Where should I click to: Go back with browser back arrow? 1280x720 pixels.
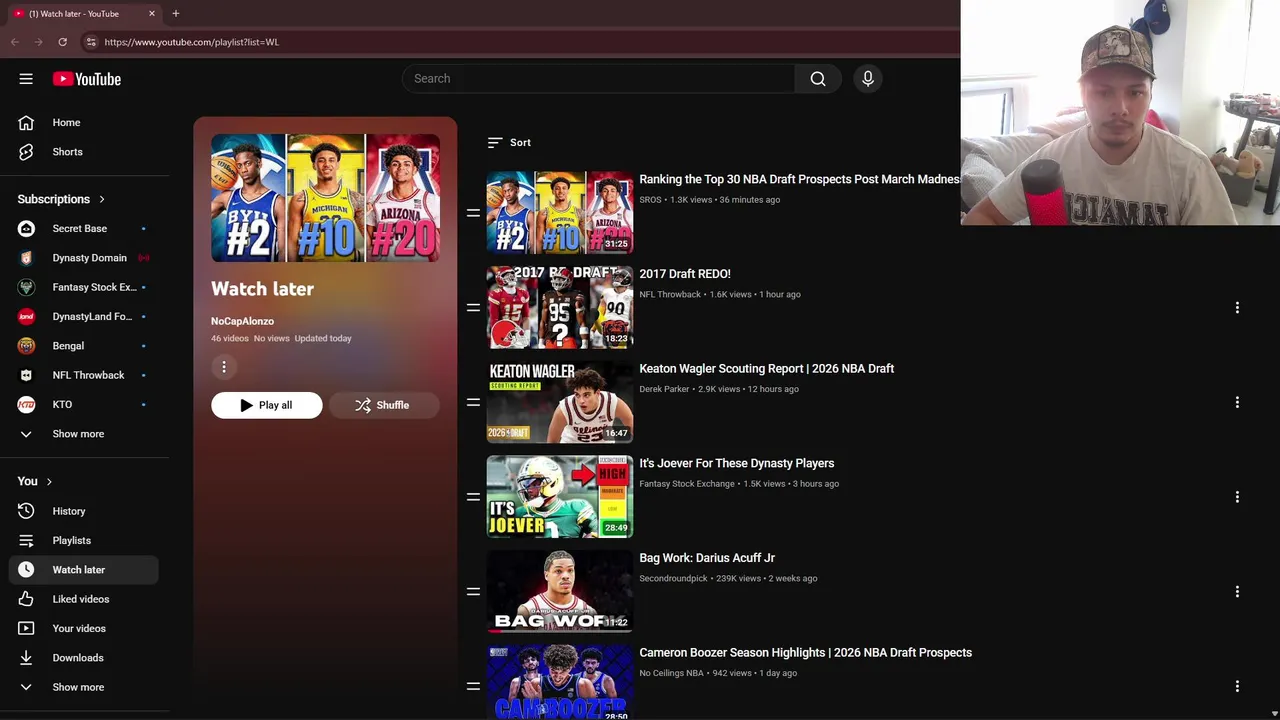point(14,42)
